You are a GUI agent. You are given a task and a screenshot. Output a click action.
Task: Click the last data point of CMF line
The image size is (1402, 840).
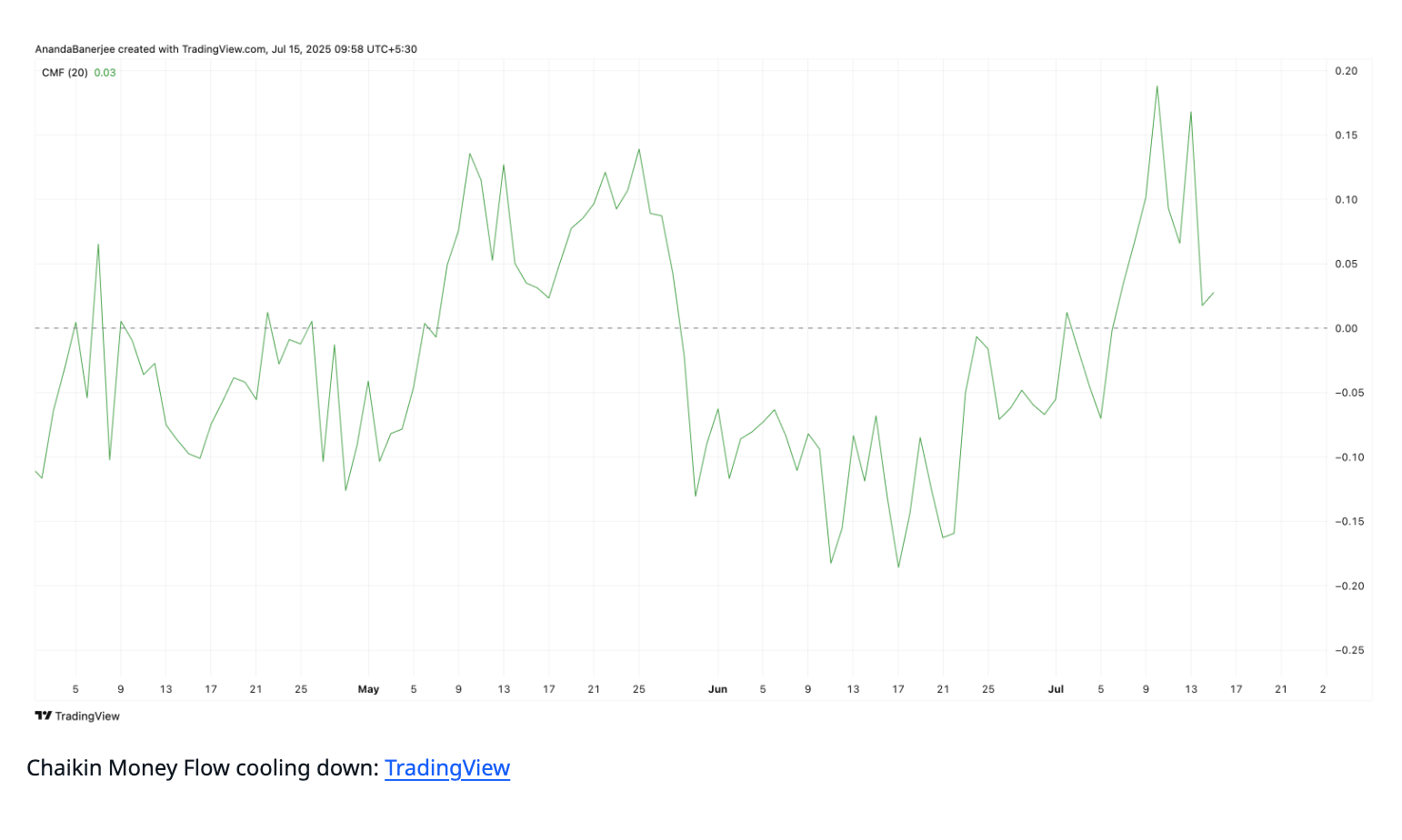click(x=1213, y=292)
